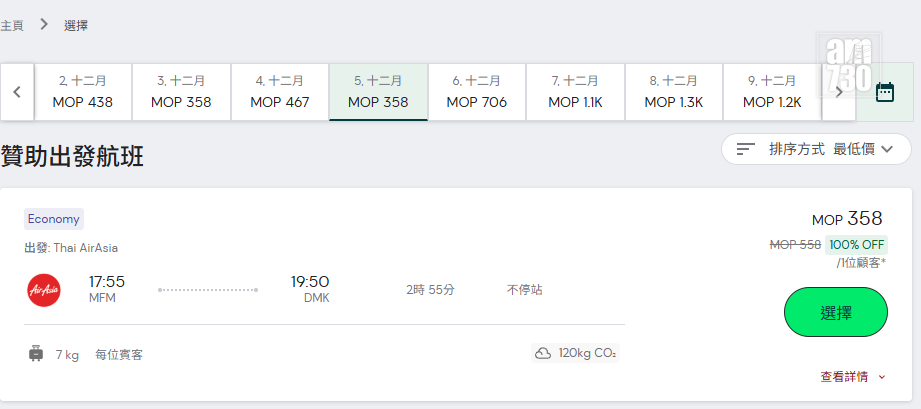This screenshot has width=921, height=409.
Task: Select the 2 十二月 MOP 438 date tab
Action: (83, 92)
